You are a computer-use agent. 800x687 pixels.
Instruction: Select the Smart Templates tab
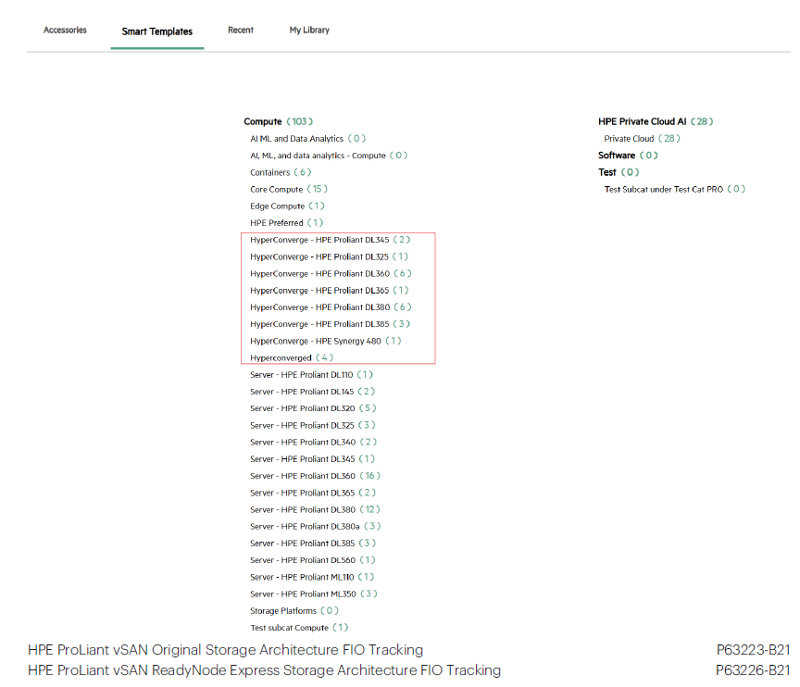157,32
